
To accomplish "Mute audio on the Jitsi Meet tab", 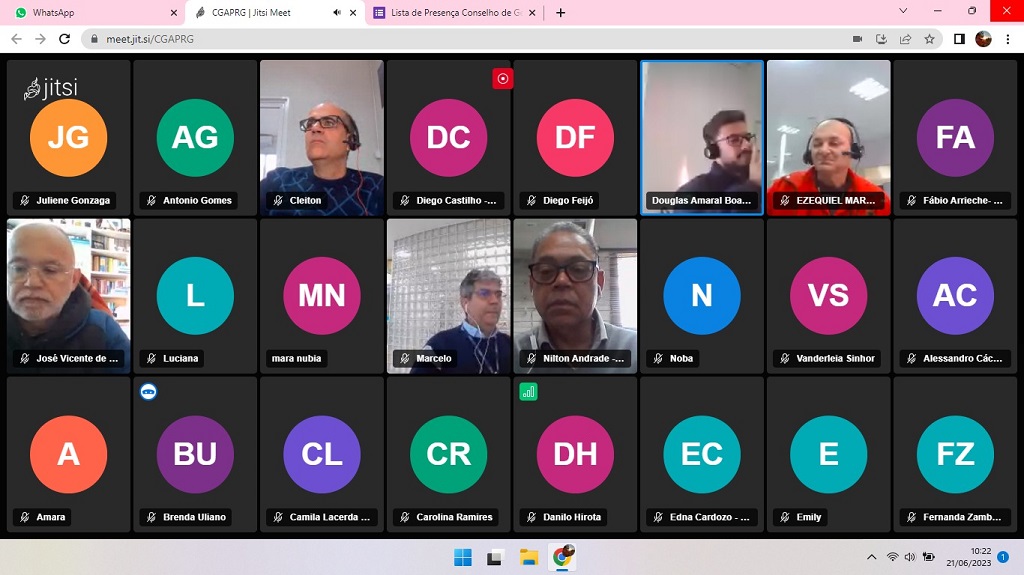I will pyautogui.click(x=337, y=12).
